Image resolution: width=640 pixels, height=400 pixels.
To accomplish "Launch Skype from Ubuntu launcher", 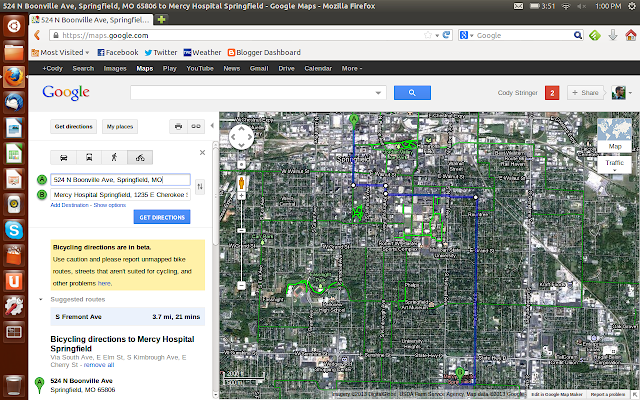I will (14, 230).
